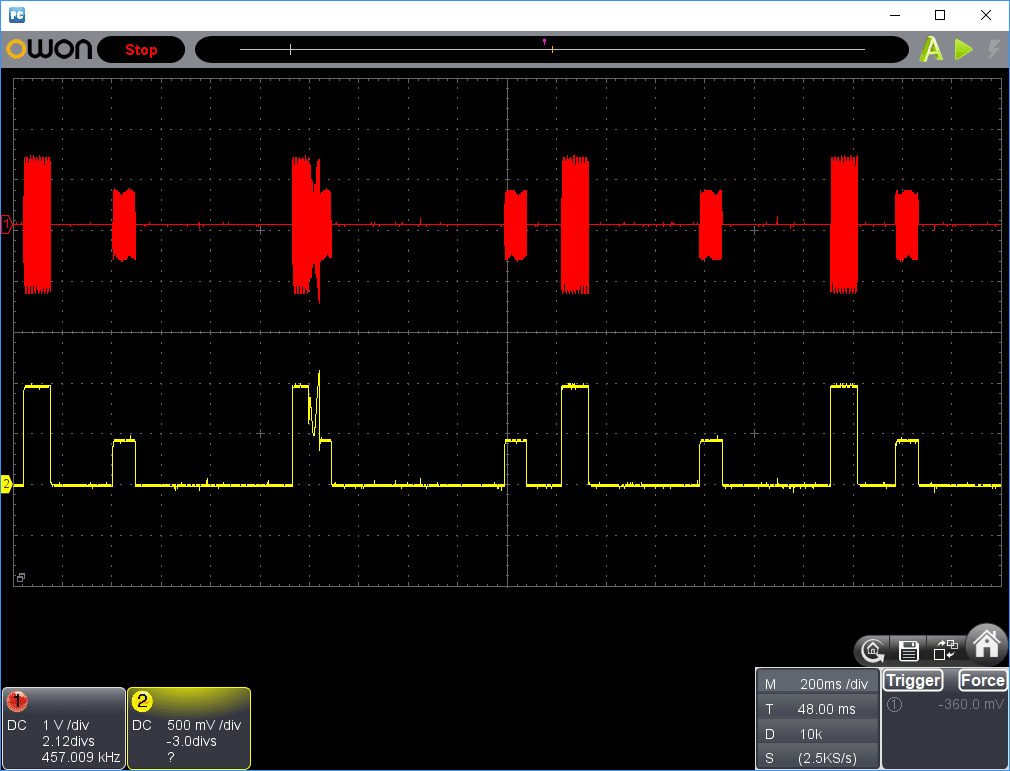
Task: Click the purple trigger position marker
Action: pos(544,41)
